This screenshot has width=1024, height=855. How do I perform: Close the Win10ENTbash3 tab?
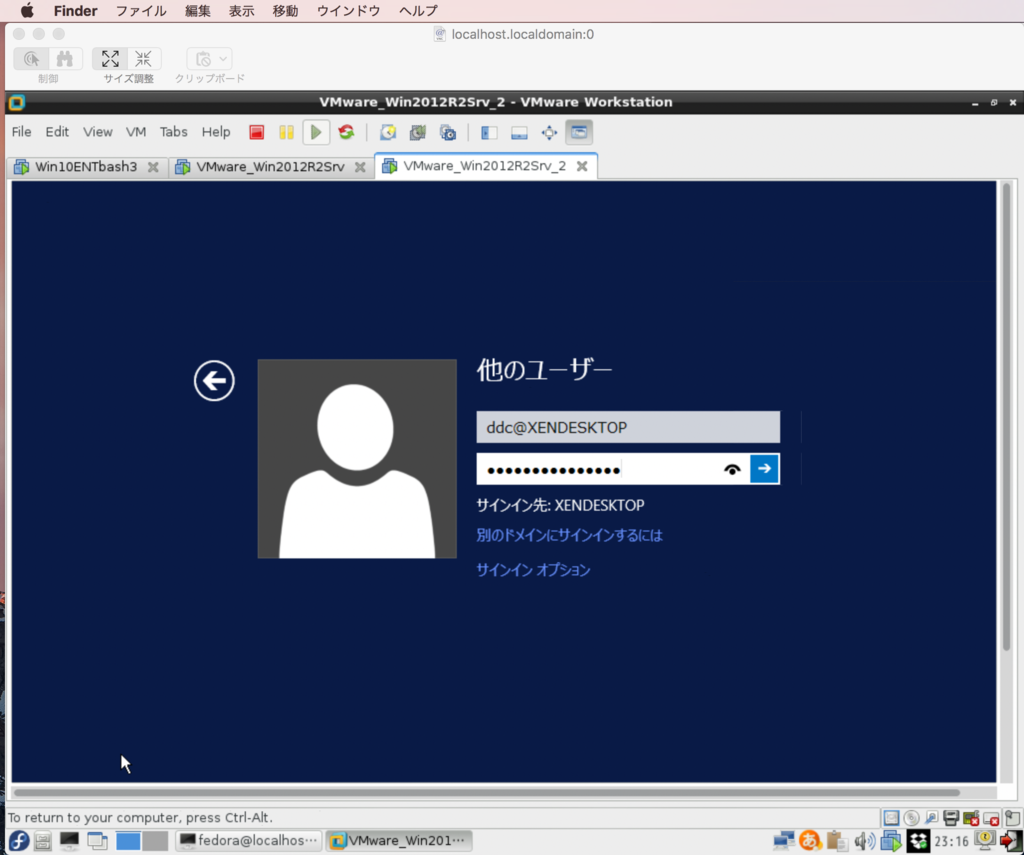(153, 167)
